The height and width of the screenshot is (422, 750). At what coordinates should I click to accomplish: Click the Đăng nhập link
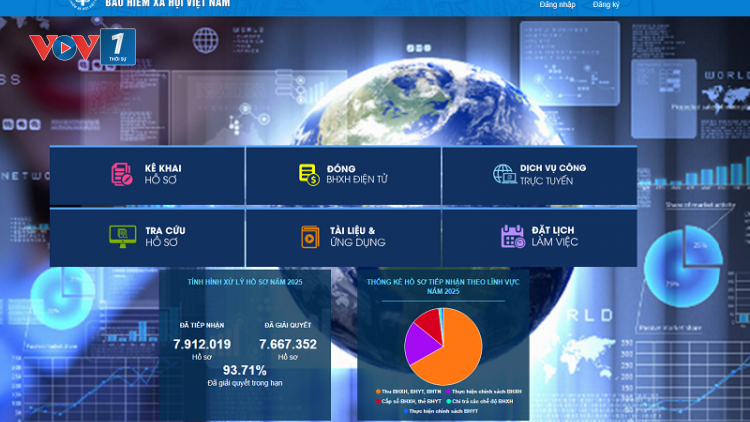pyautogui.click(x=557, y=5)
